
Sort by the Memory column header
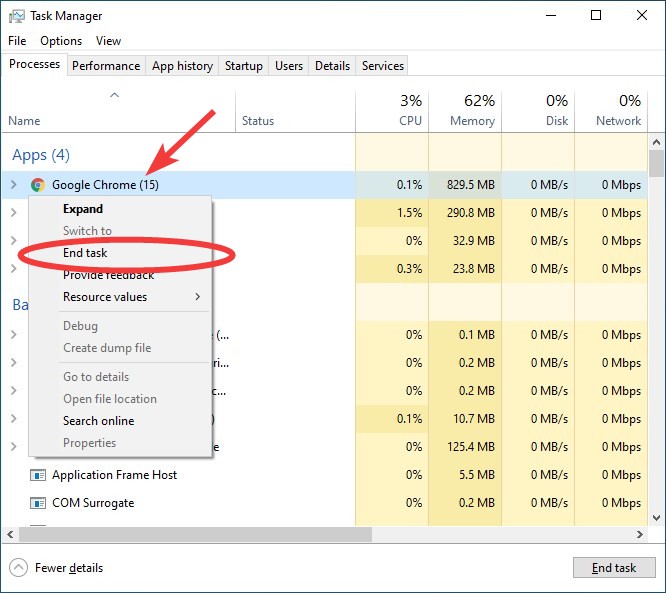465,111
